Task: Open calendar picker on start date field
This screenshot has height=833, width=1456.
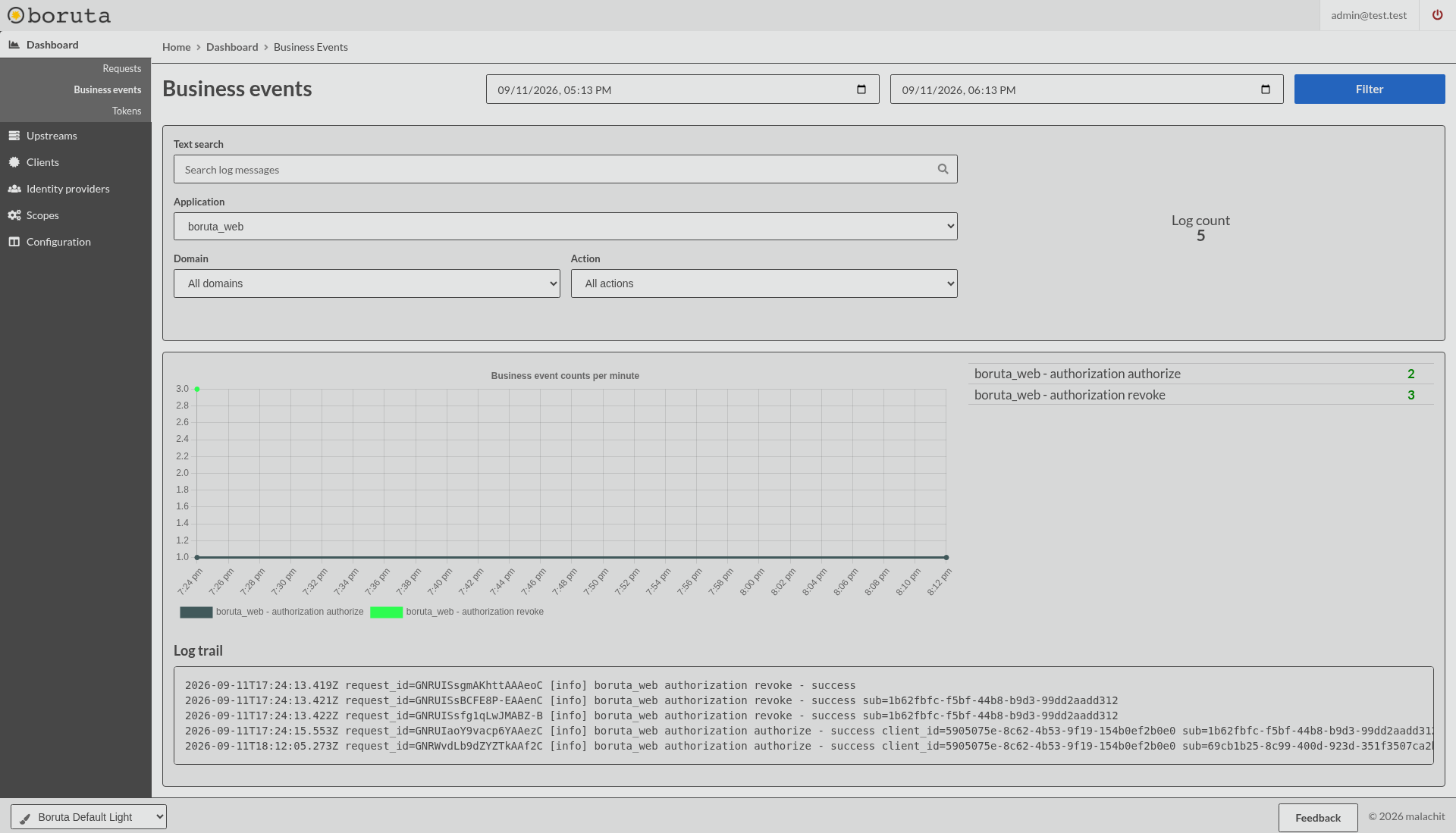Action: [861, 89]
